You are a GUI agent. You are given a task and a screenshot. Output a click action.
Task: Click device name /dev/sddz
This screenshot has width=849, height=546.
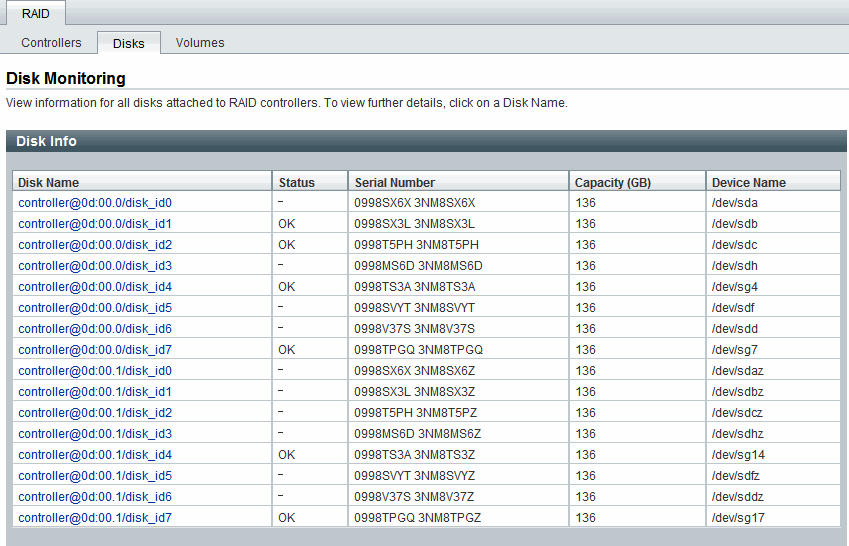(x=737, y=497)
